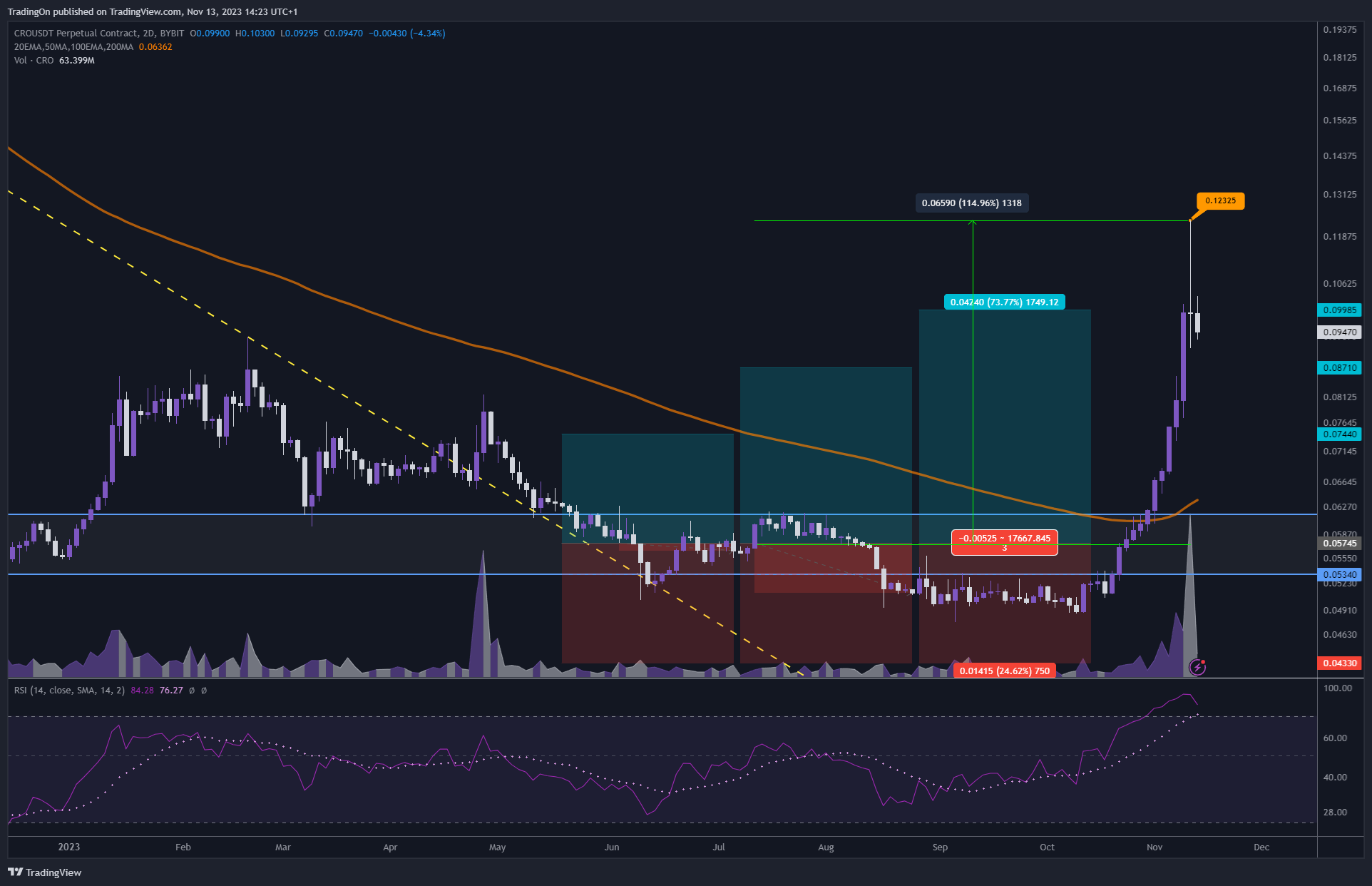
Task: Click the 40.00 level on RSI scale
Action: pos(1336,777)
